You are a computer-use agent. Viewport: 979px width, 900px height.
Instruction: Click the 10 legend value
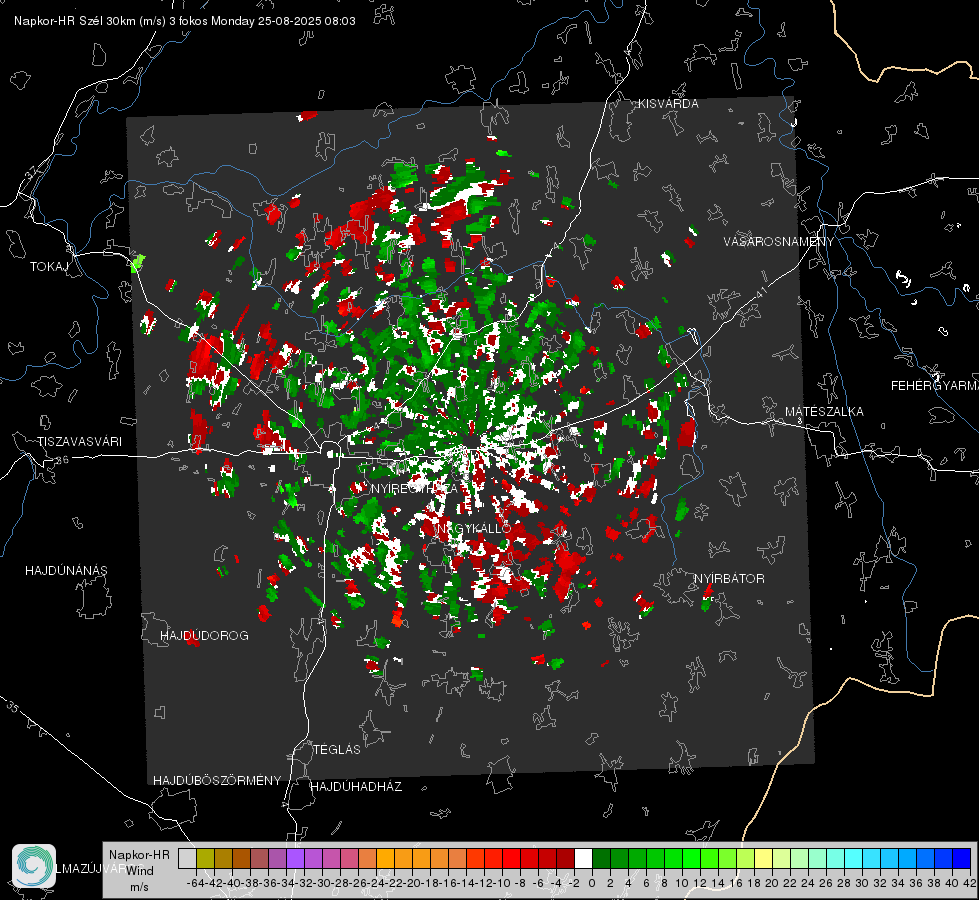coord(682,883)
